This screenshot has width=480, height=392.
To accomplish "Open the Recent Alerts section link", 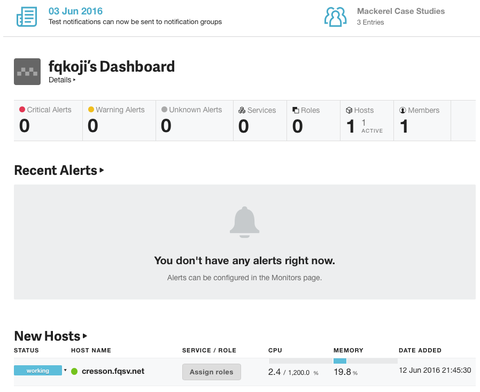I will 59,170.
